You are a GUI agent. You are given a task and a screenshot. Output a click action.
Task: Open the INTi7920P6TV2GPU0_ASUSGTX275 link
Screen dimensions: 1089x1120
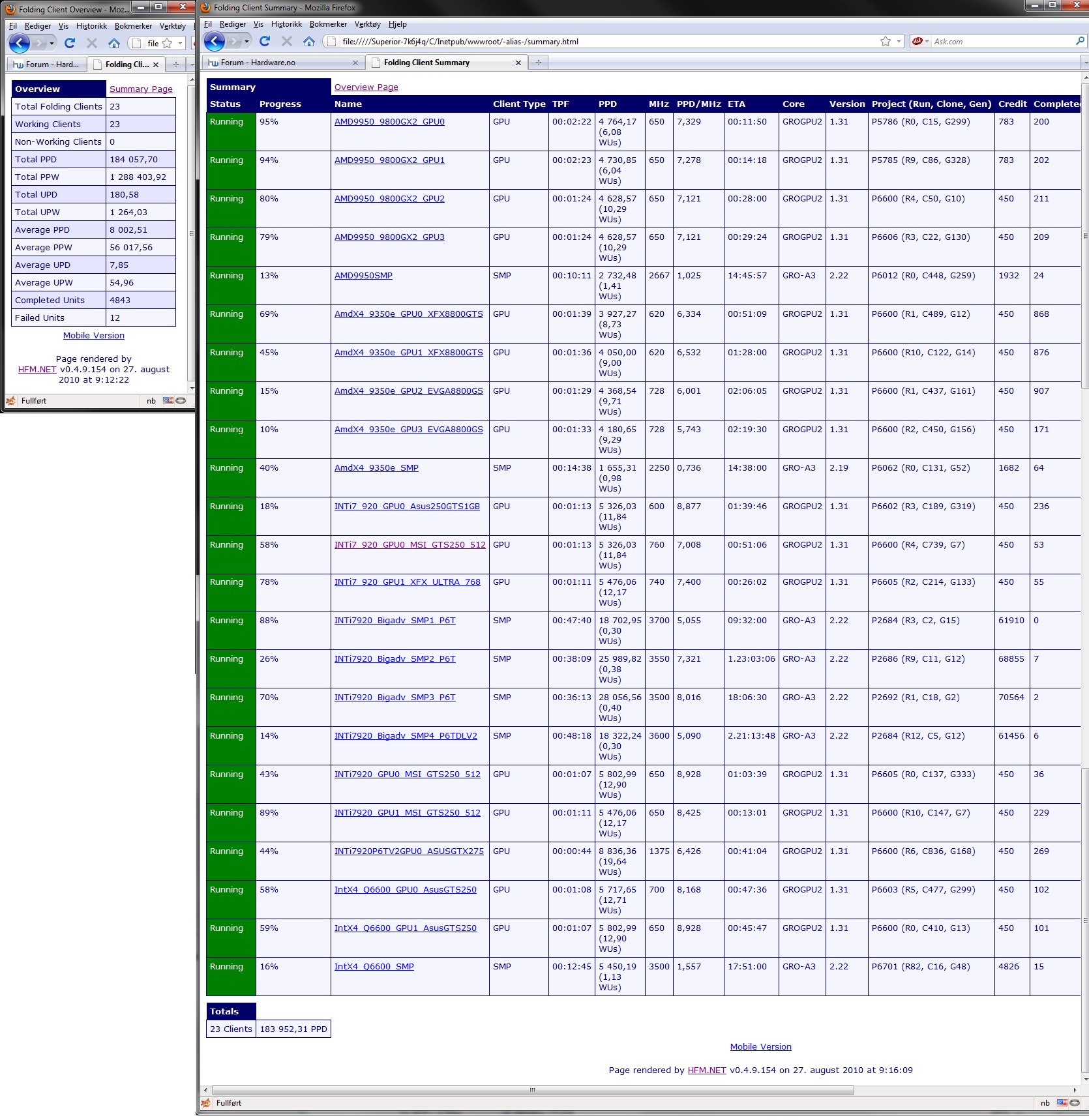(409, 851)
